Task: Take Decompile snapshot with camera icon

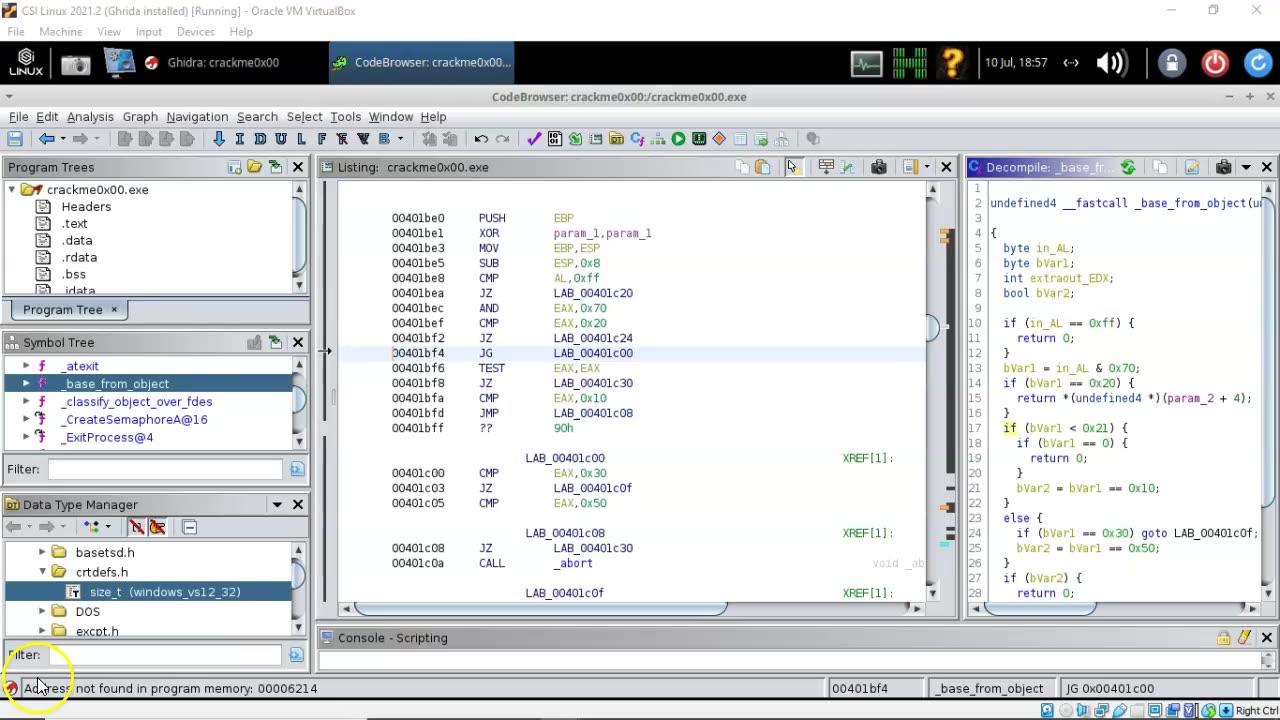Action: click(x=1223, y=167)
